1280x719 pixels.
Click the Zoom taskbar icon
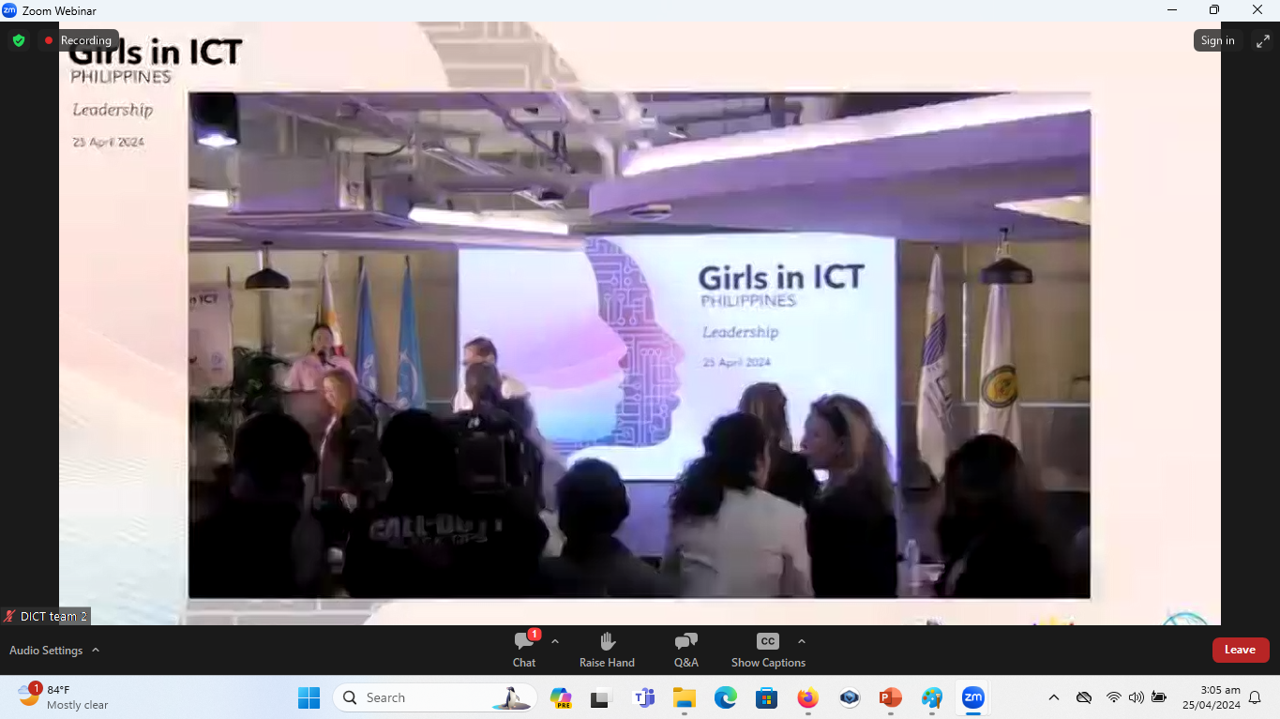click(x=973, y=698)
